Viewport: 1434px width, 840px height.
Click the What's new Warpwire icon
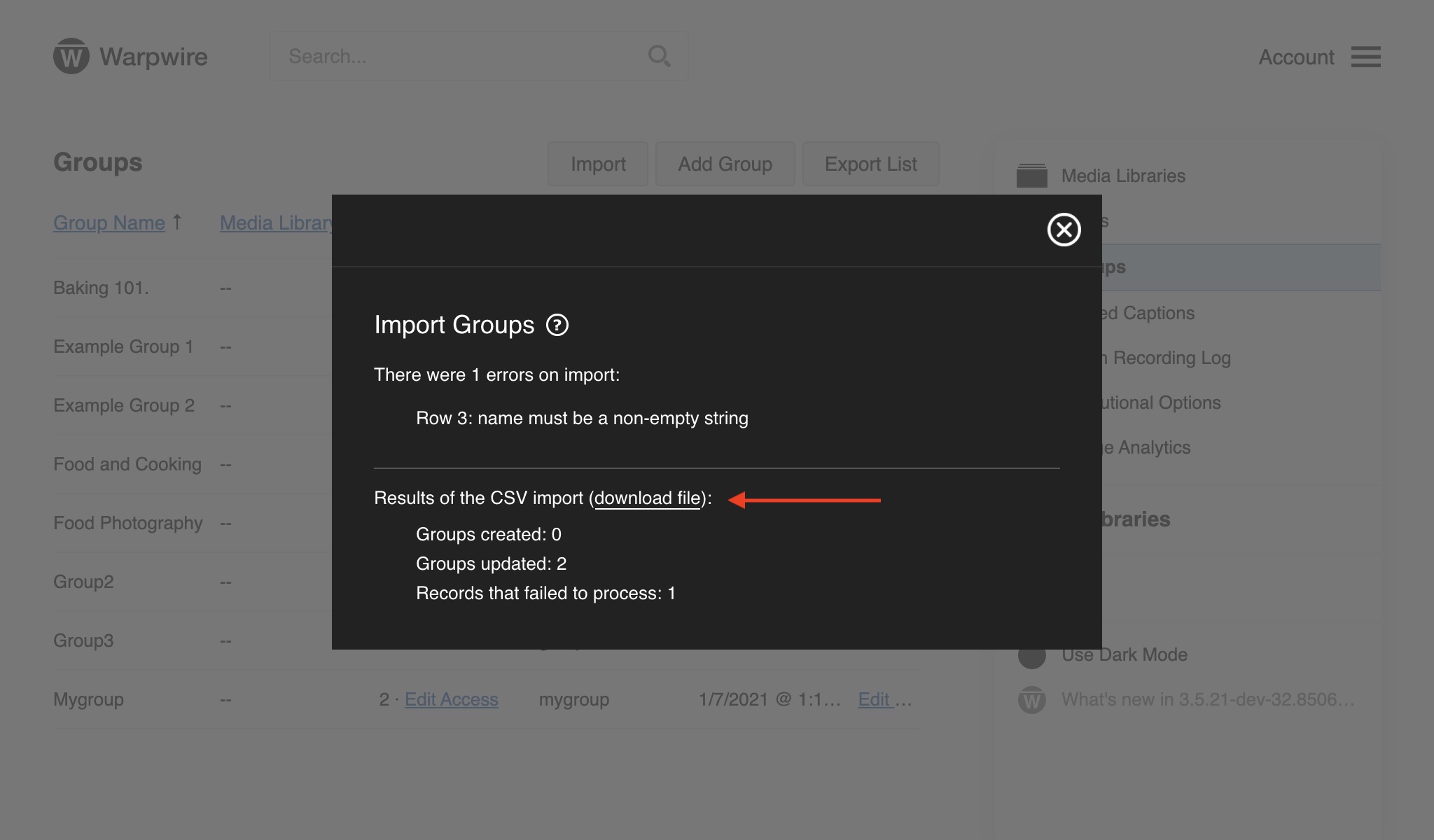coord(1032,699)
